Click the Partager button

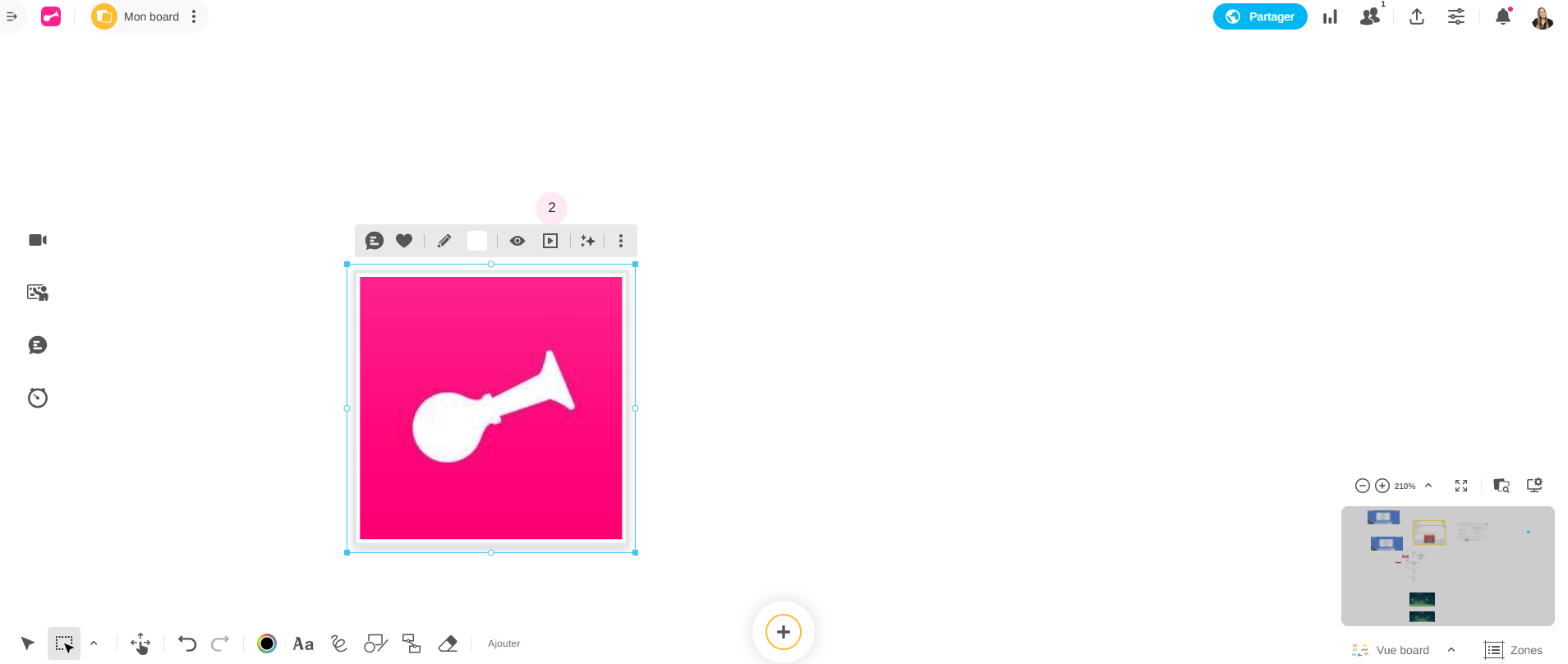pyautogui.click(x=1260, y=16)
